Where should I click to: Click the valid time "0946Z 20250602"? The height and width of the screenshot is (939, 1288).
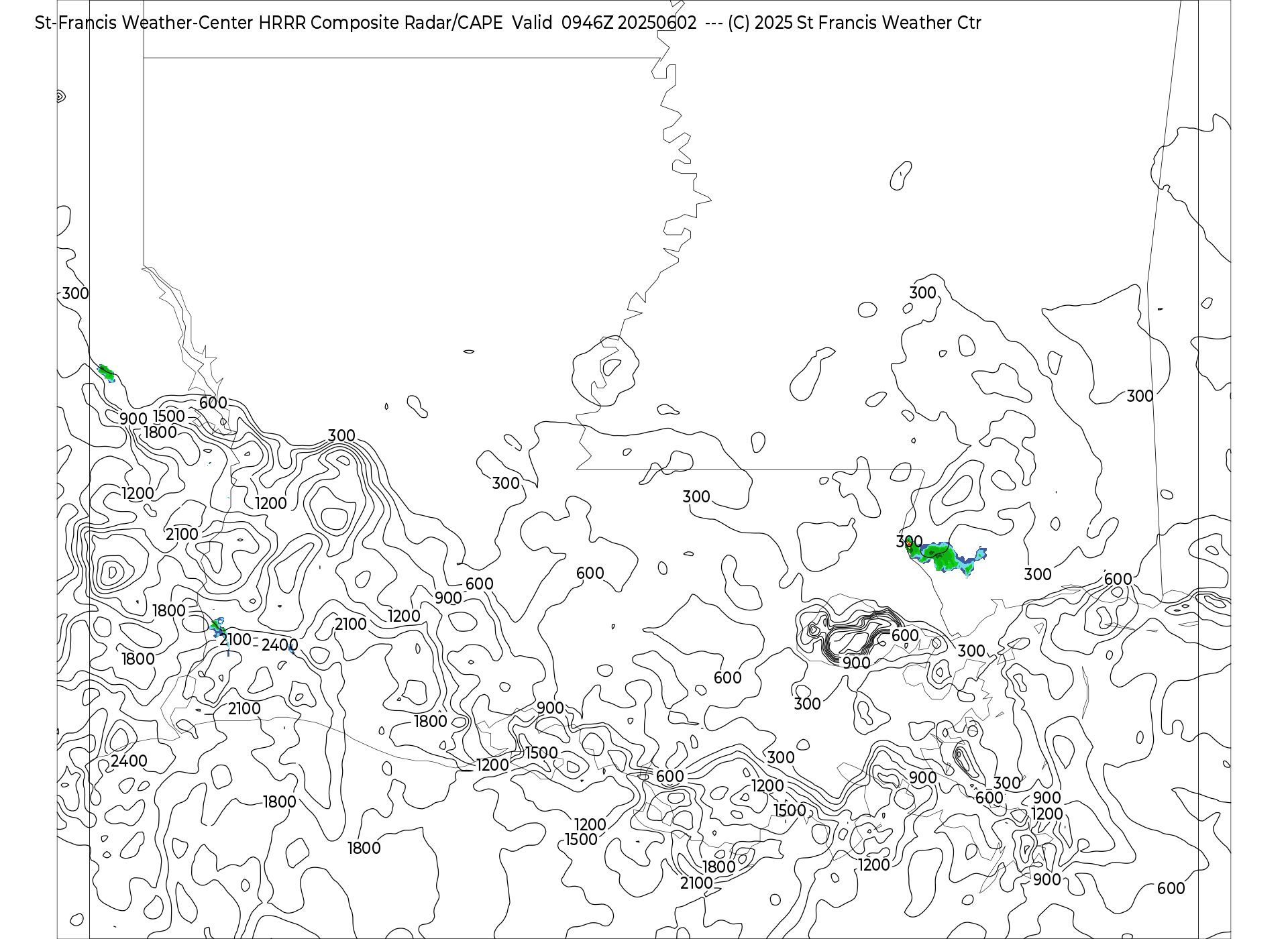(x=629, y=23)
